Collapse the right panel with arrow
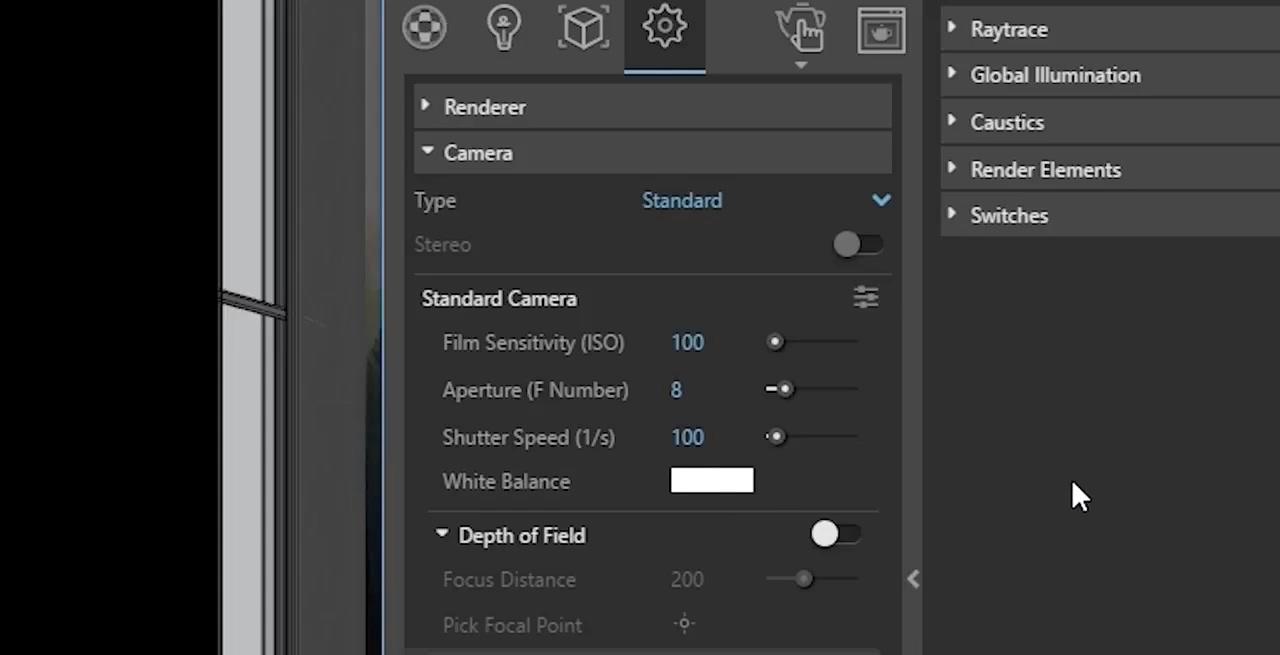1280x655 pixels. point(913,579)
